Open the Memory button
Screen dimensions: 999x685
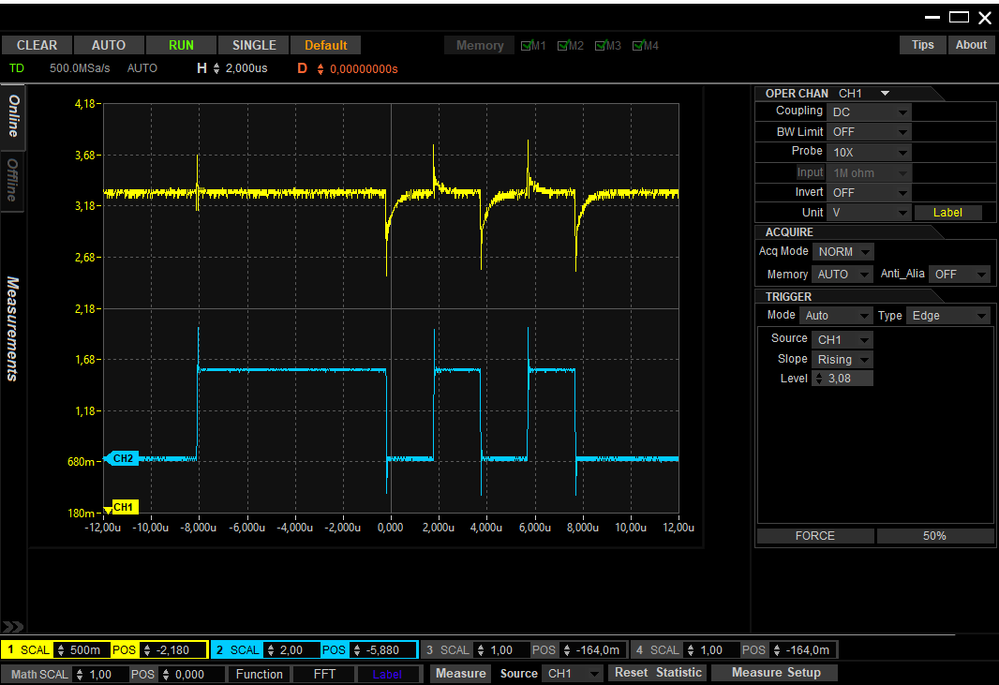(x=480, y=45)
